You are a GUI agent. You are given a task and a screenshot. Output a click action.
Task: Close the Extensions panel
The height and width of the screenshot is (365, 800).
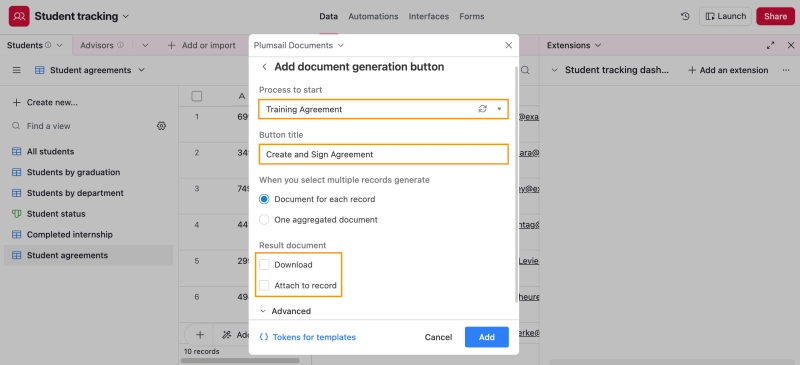pos(791,45)
